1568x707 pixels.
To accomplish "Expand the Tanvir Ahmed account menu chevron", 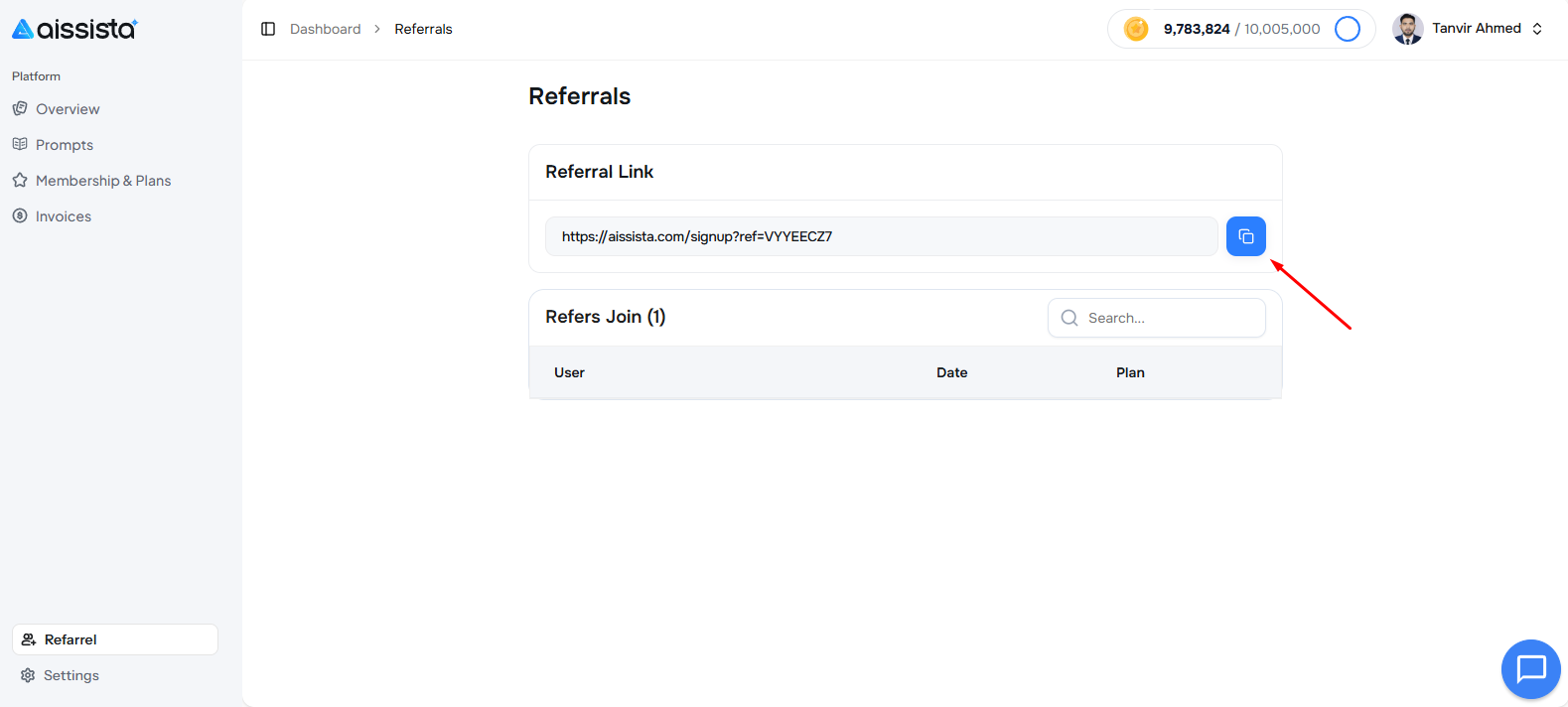I will 1537,29.
